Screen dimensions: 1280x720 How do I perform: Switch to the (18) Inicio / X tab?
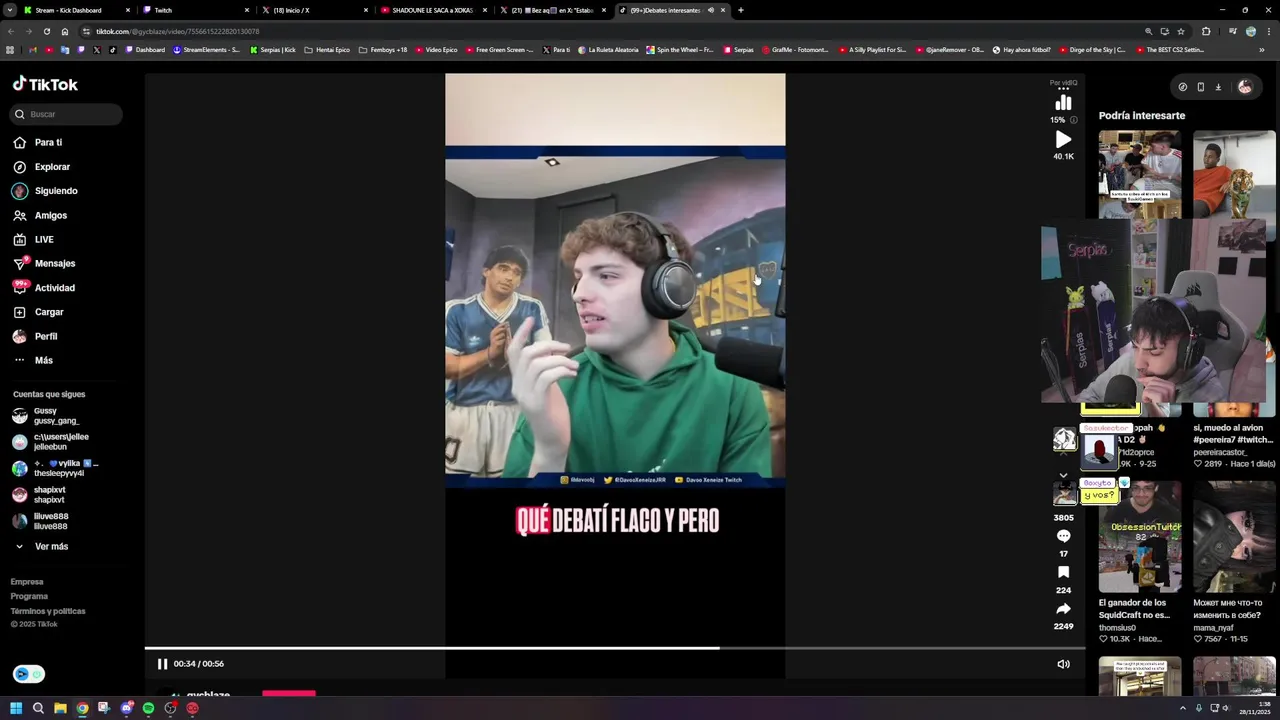coord(313,10)
